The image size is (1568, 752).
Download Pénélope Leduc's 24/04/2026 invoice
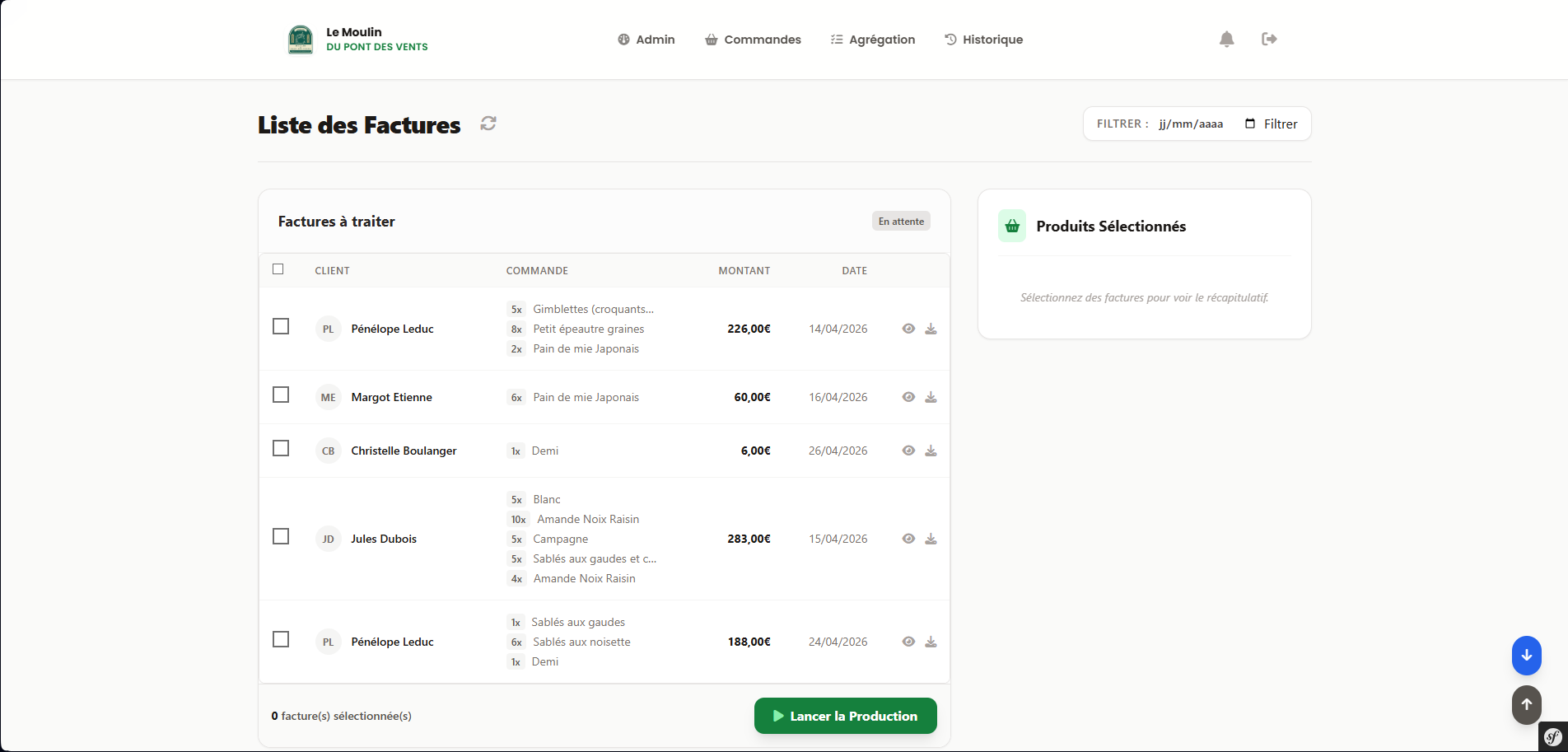(x=931, y=642)
